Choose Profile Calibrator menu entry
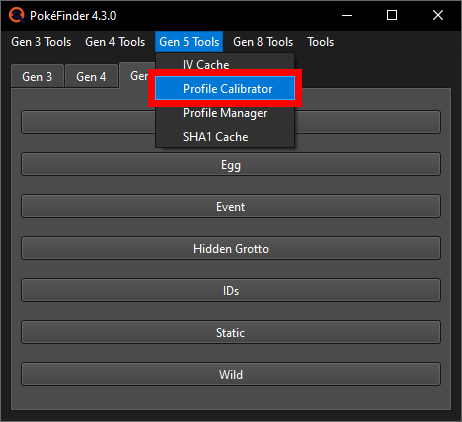 pos(225,88)
